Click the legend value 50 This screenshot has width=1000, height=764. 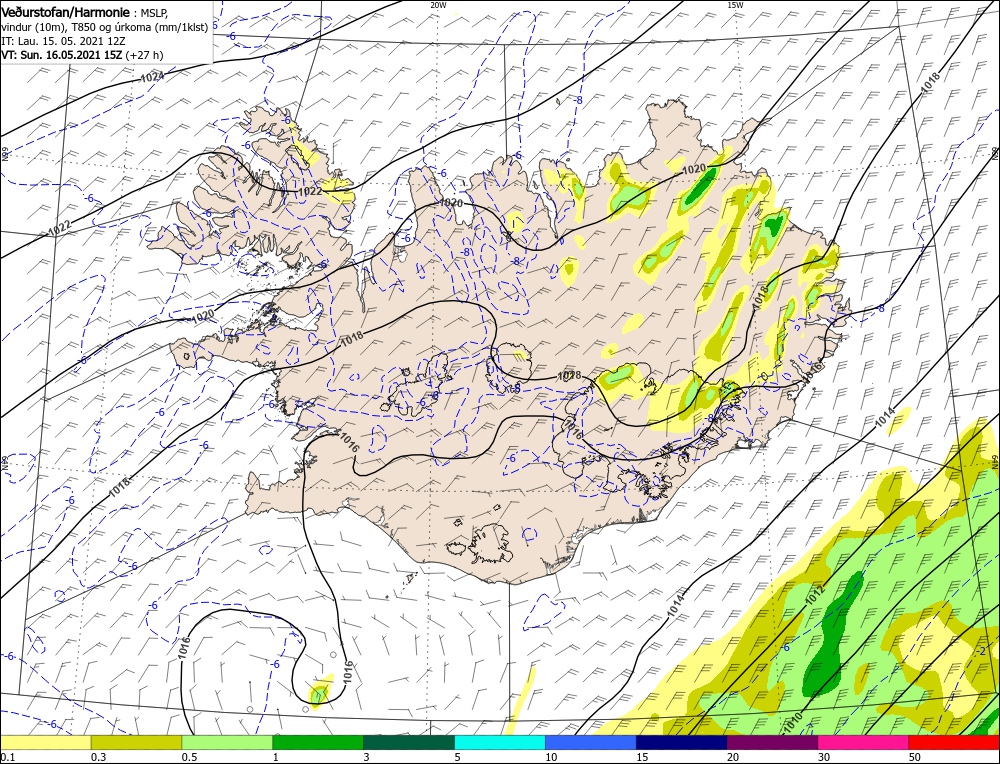point(915,757)
